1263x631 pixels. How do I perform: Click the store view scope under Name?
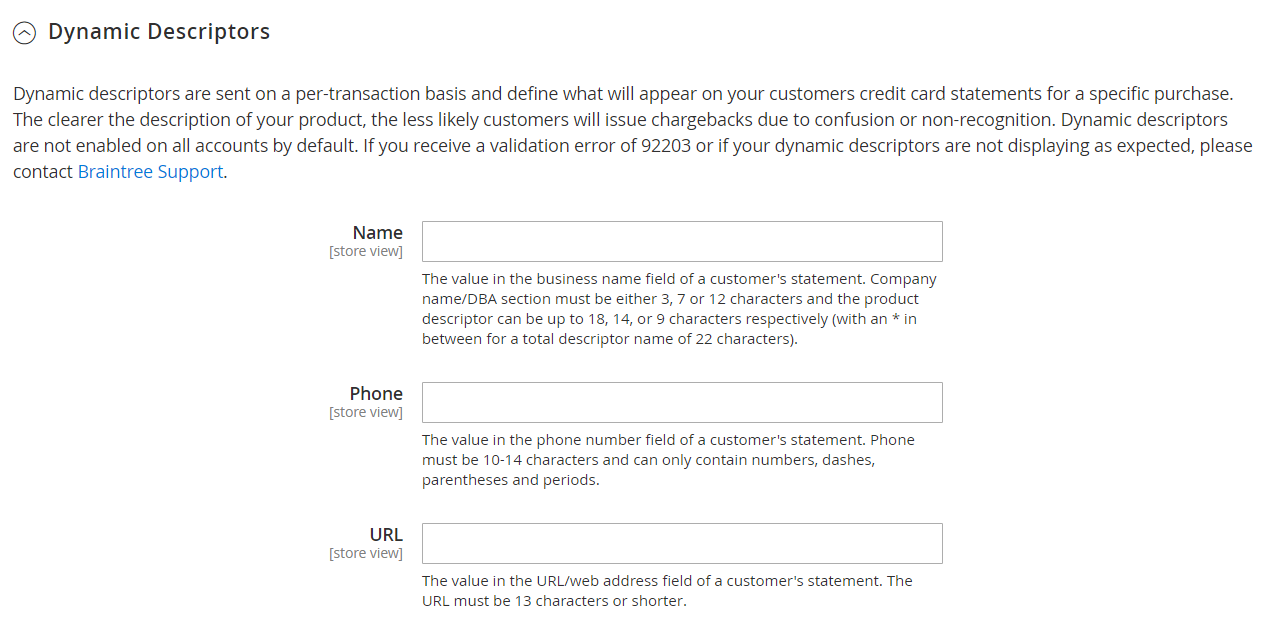[x=366, y=251]
